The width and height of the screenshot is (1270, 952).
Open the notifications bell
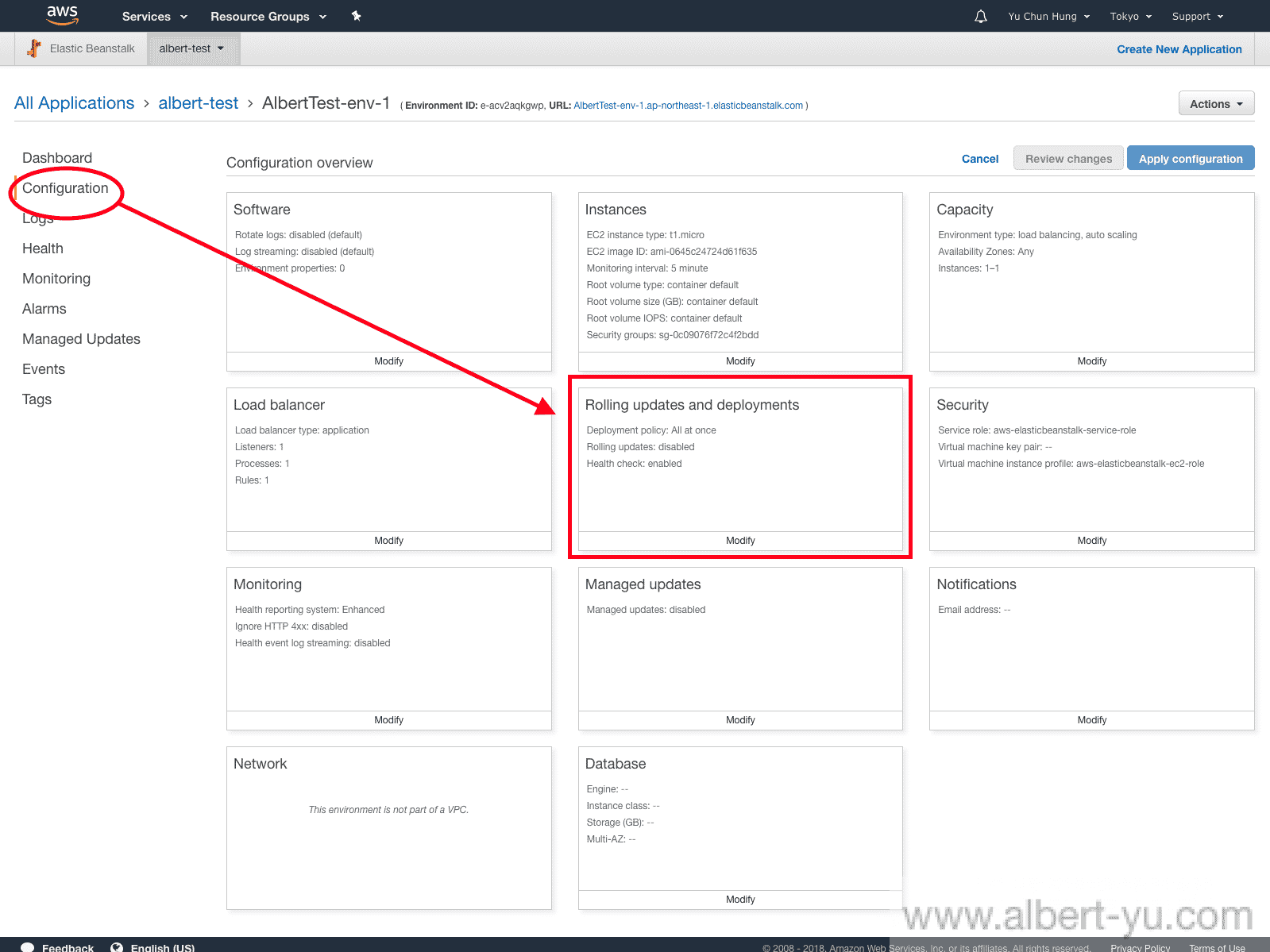click(x=981, y=16)
